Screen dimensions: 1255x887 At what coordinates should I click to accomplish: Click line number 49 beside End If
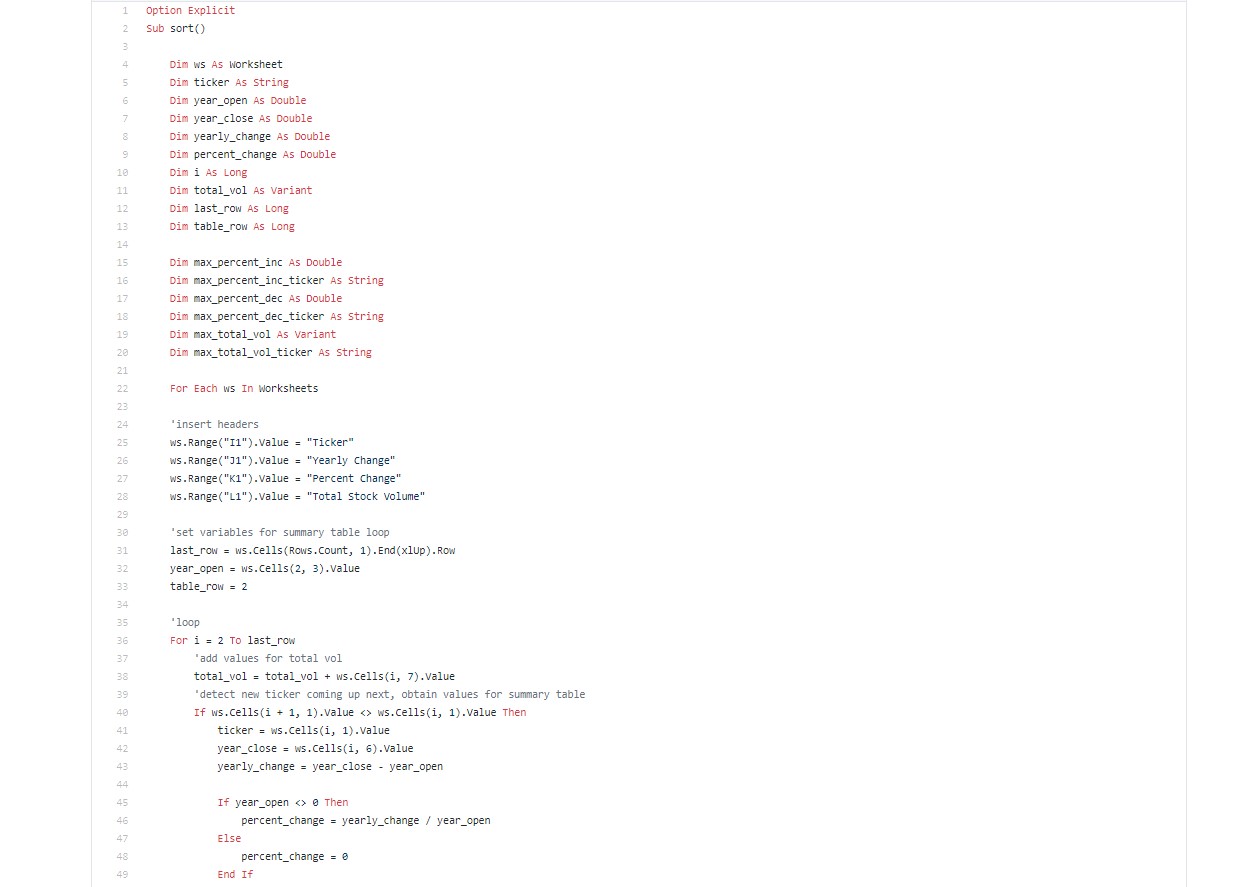(122, 874)
